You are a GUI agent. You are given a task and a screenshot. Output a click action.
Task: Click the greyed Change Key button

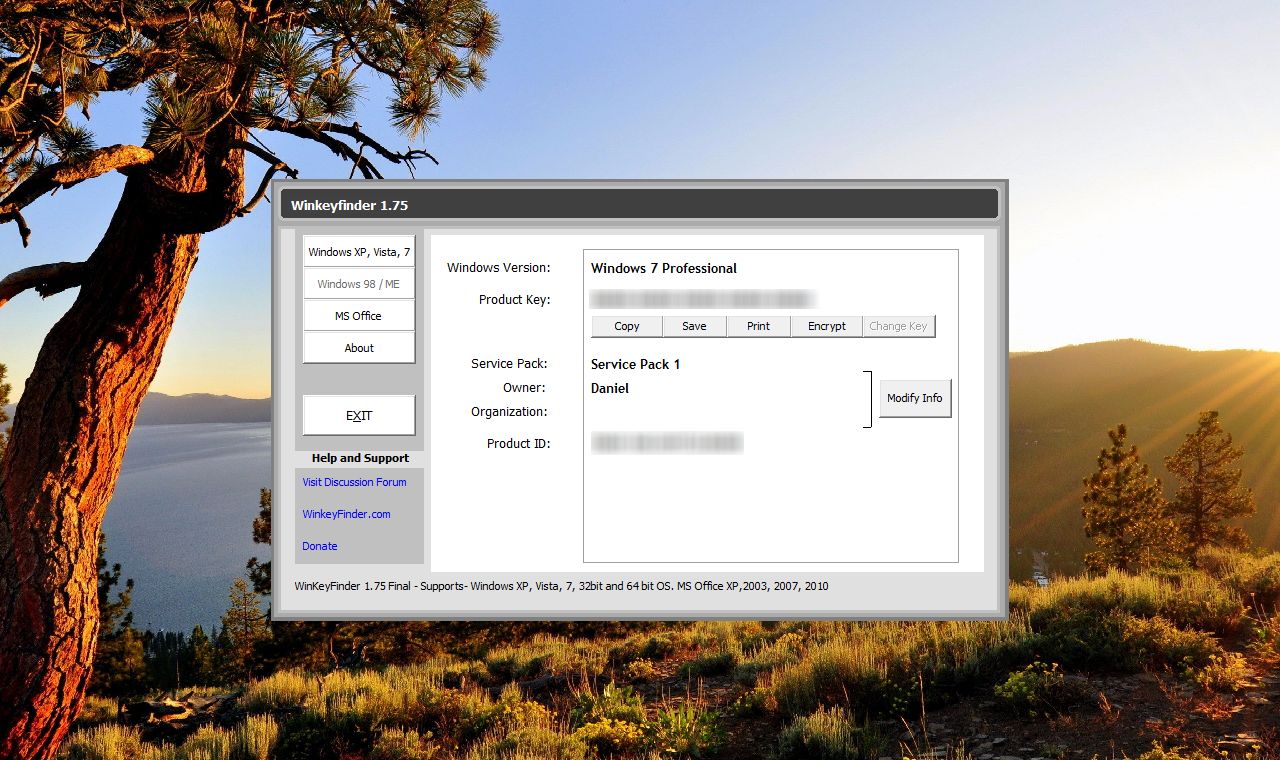898,326
